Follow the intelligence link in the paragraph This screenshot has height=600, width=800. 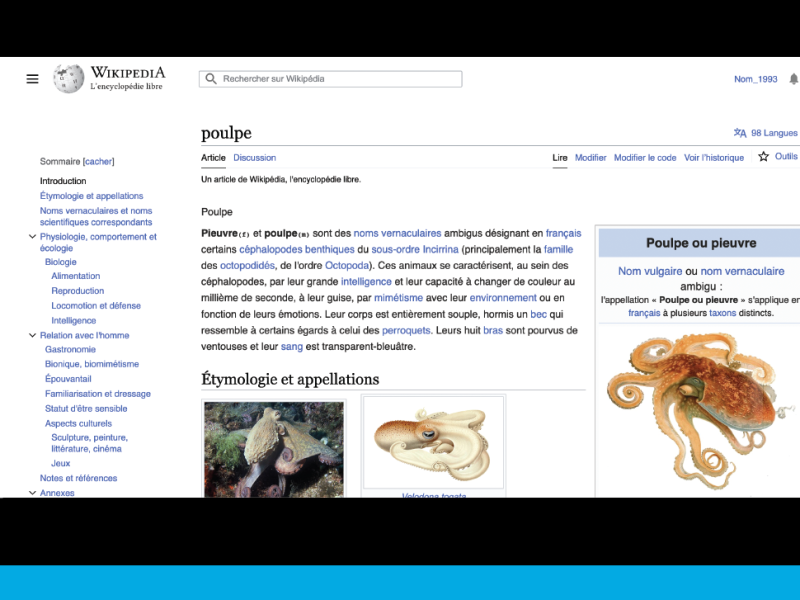pos(366,282)
